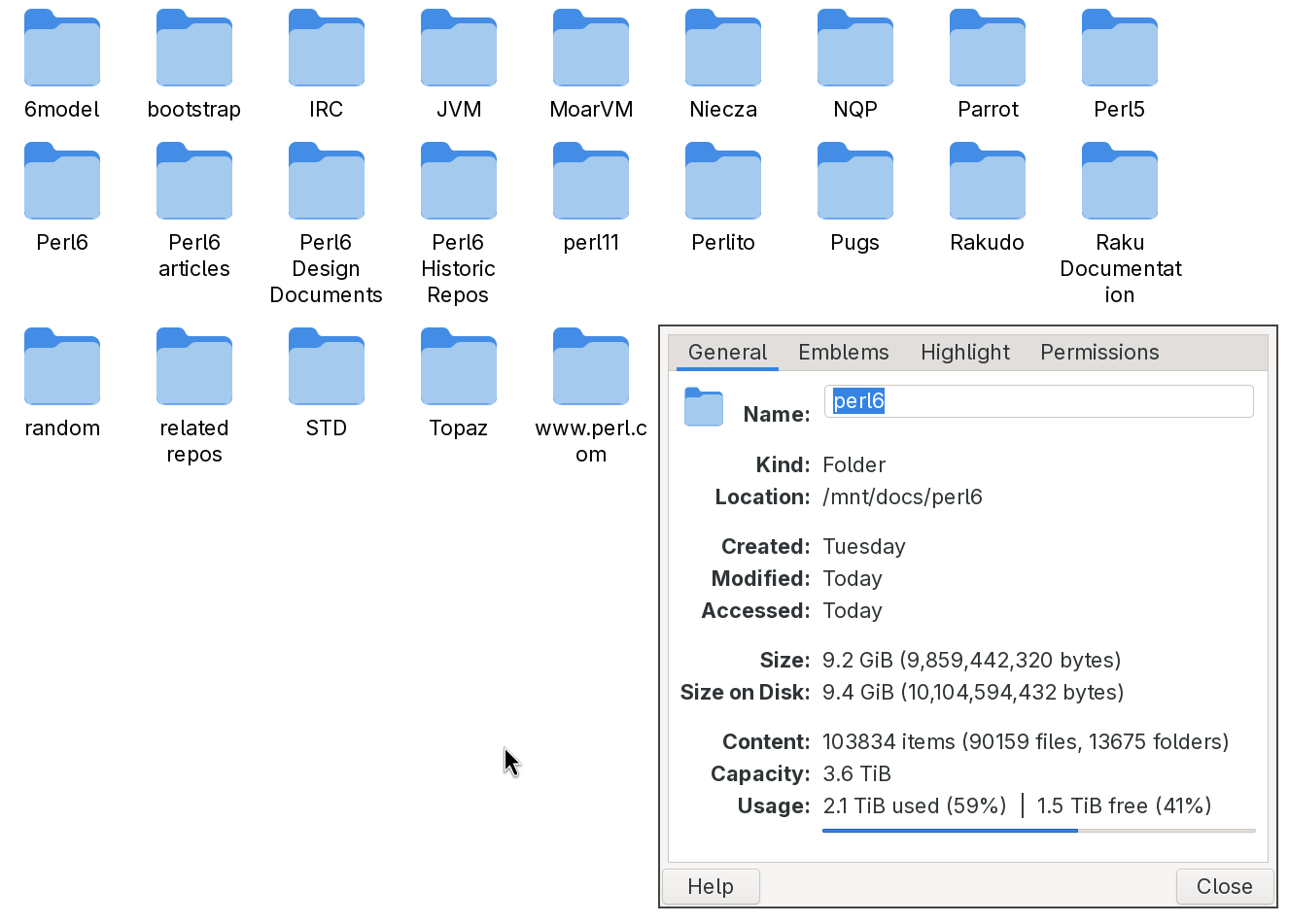Select the bootstrap folder icon

click(x=194, y=48)
